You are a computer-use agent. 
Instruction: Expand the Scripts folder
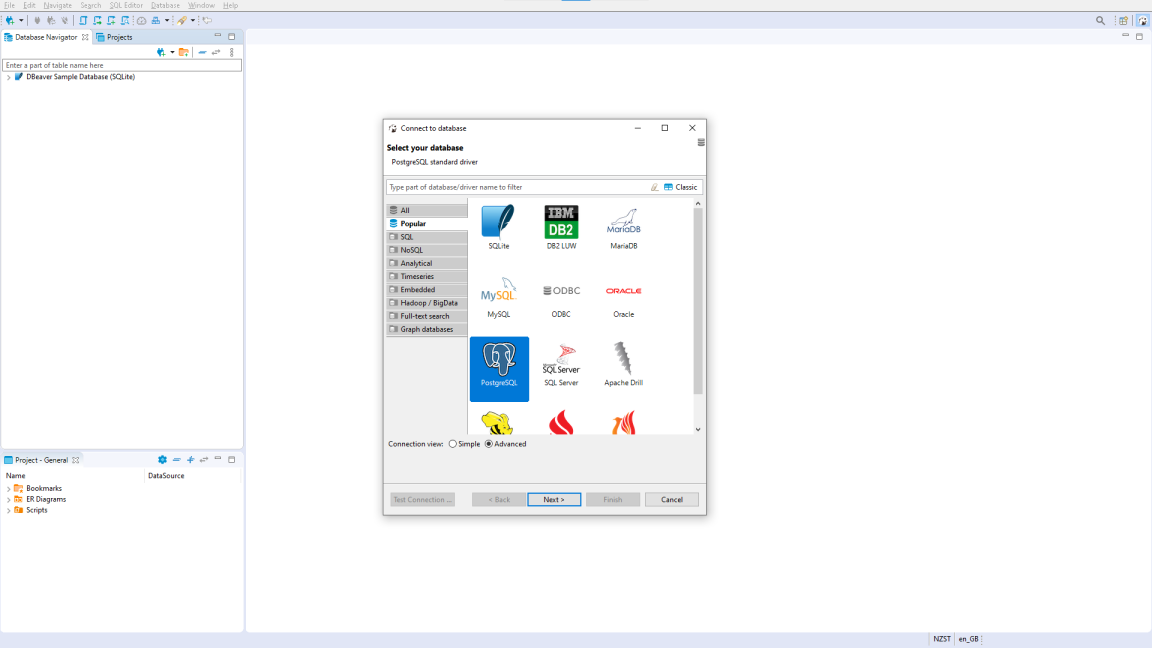[x=9, y=511]
